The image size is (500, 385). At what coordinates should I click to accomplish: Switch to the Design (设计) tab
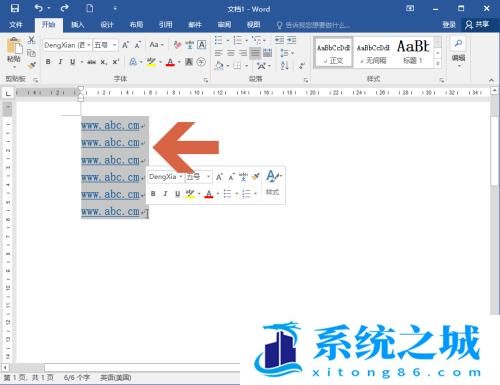click(x=107, y=25)
